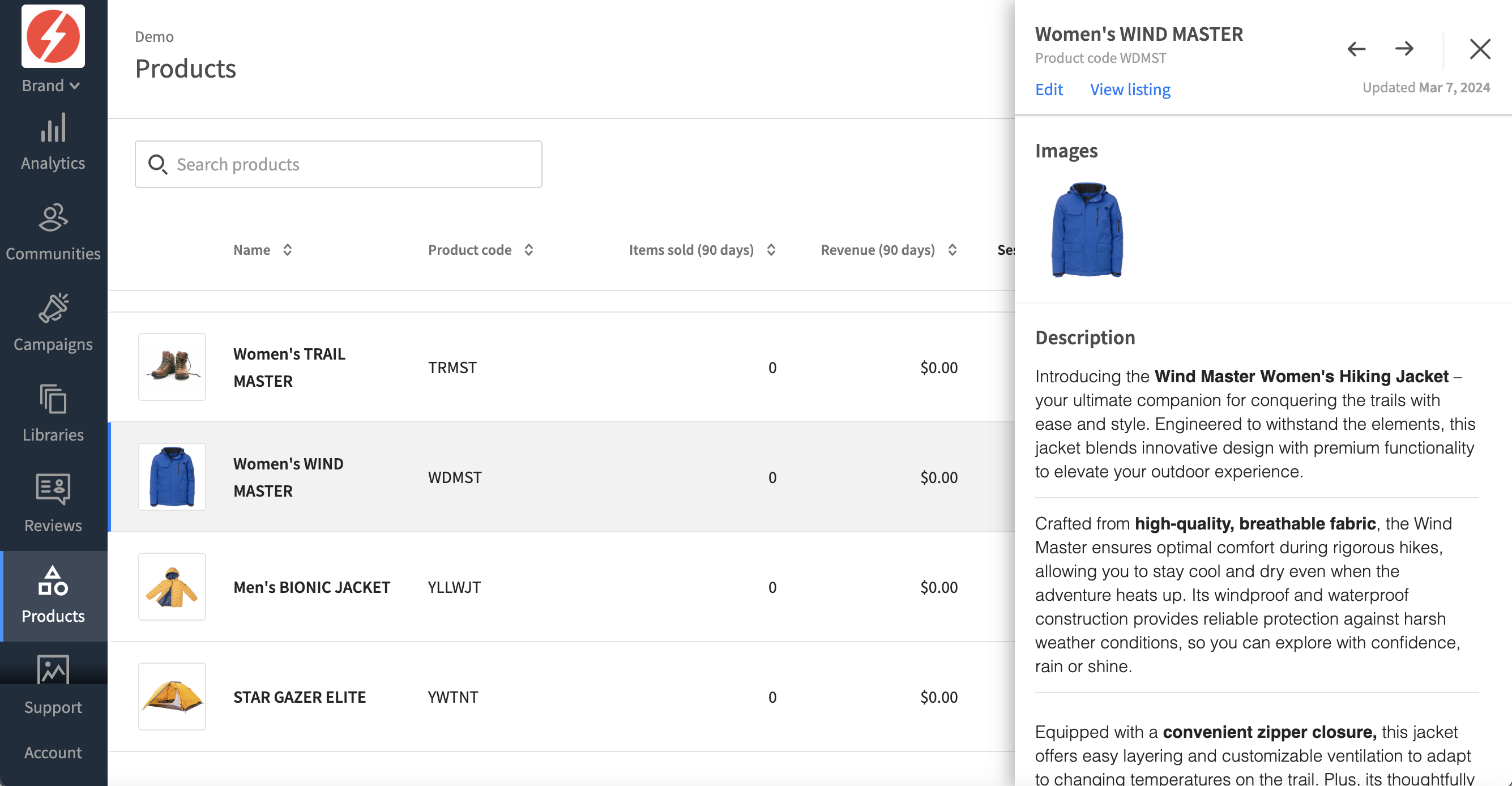Open the Analytics section

pyautogui.click(x=53, y=143)
